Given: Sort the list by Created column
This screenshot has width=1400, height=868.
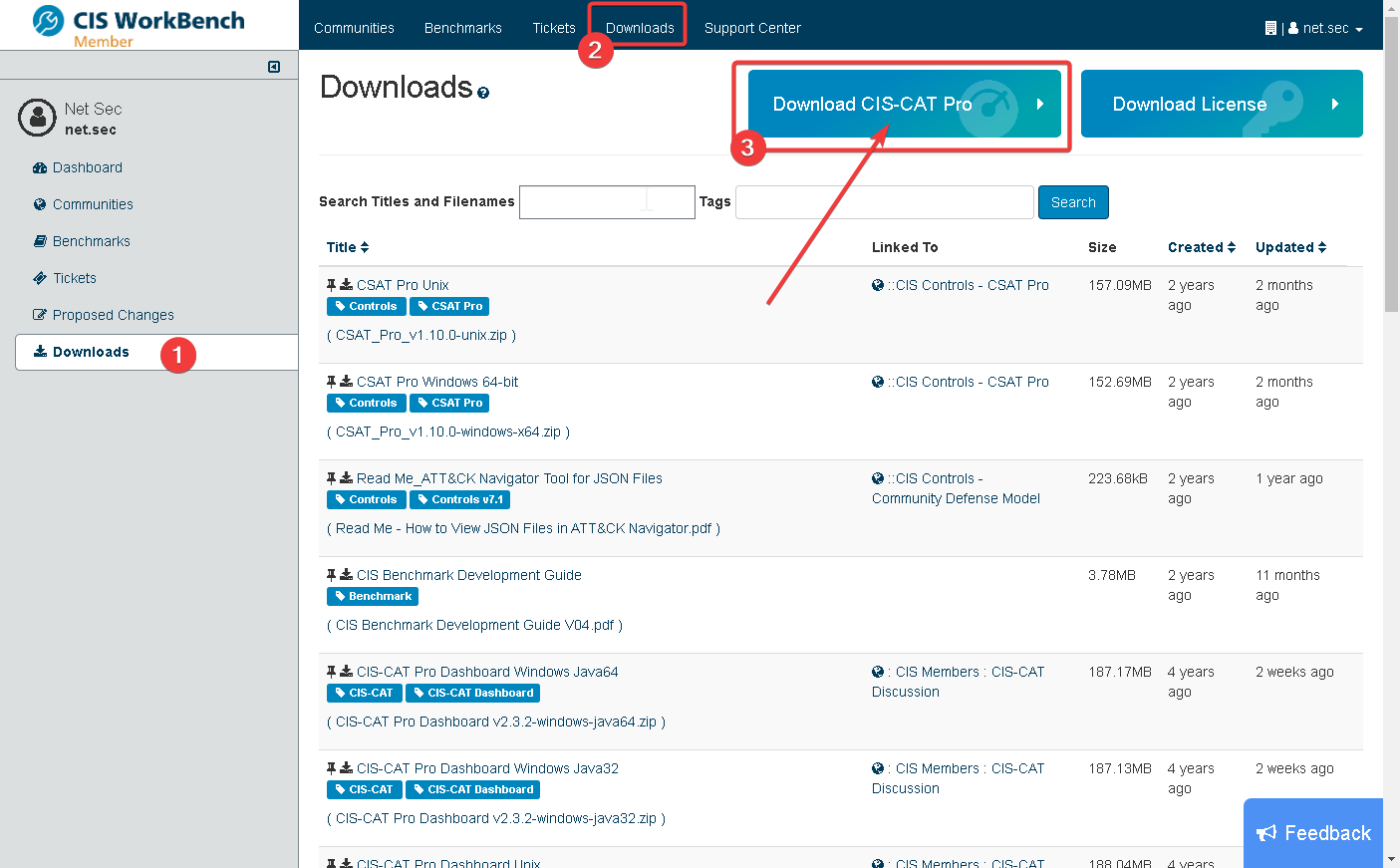Looking at the screenshot, I should click(1202, 247).
